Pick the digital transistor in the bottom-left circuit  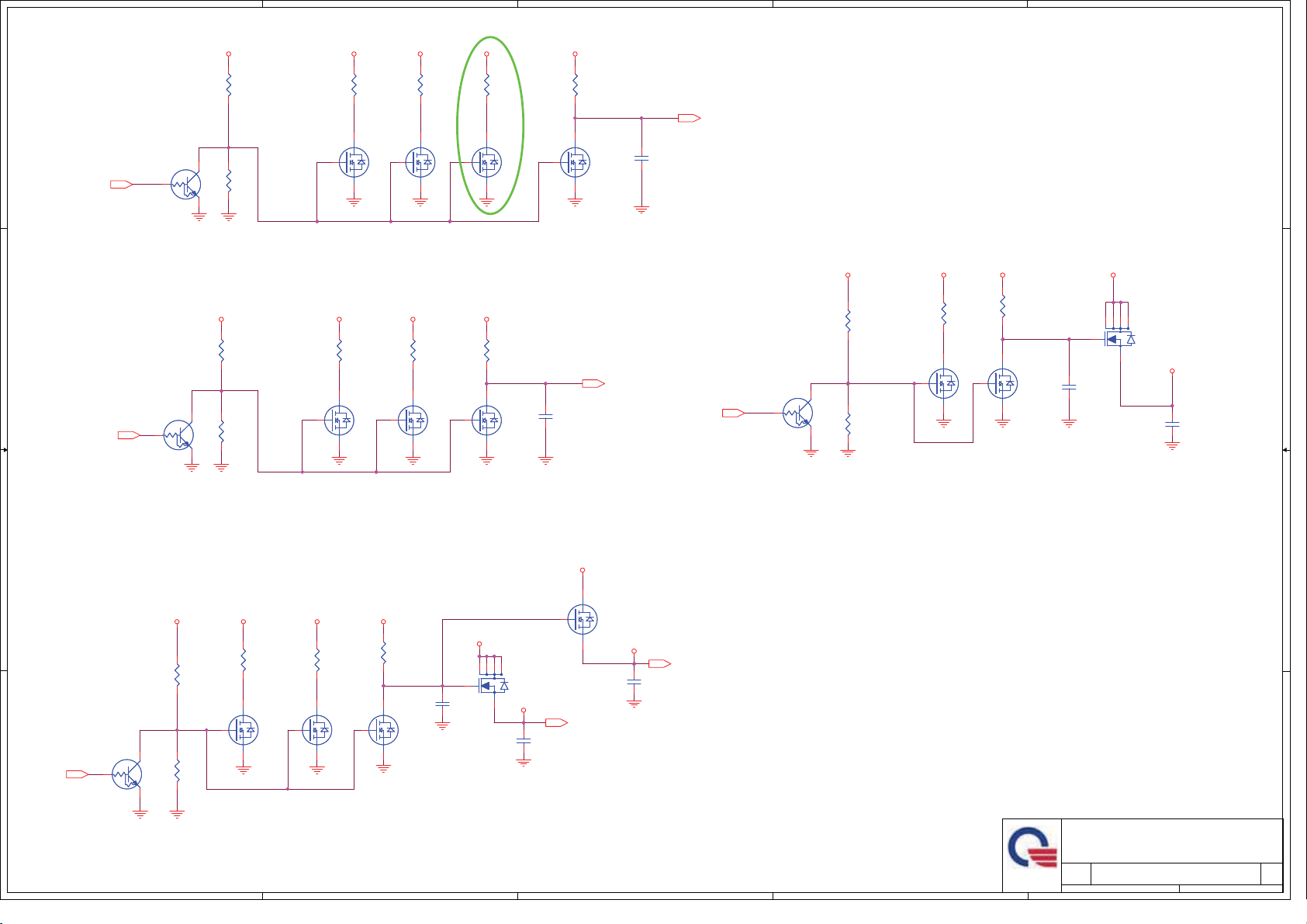pos(127,774)
